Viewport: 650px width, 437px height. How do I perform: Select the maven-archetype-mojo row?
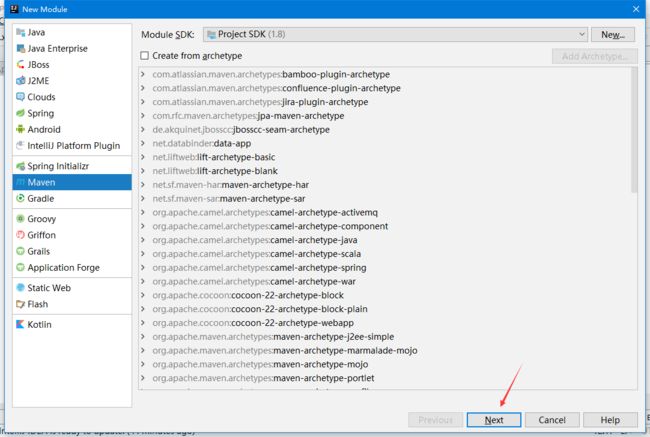(x=385, y=364)
